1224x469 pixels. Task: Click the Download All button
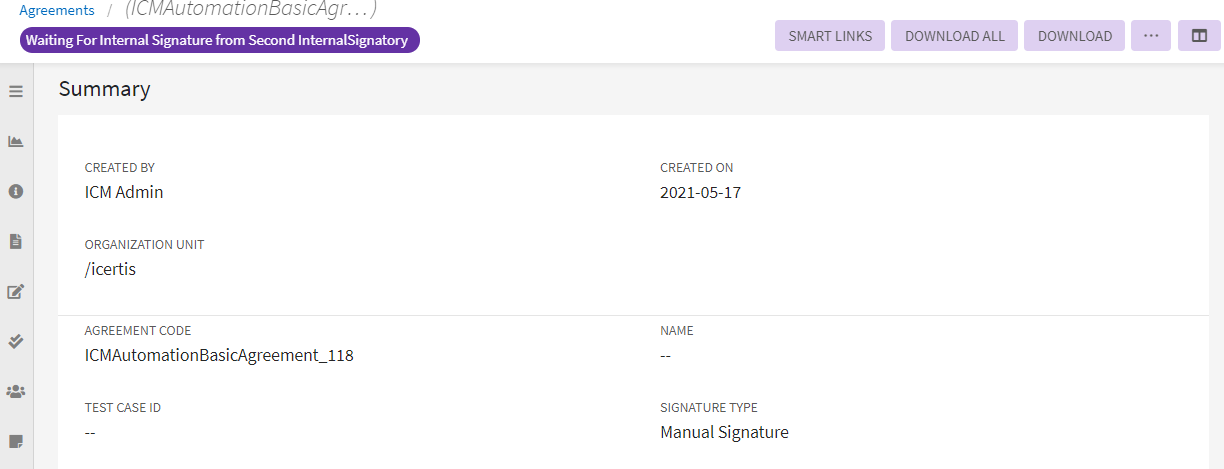[954, 36]
